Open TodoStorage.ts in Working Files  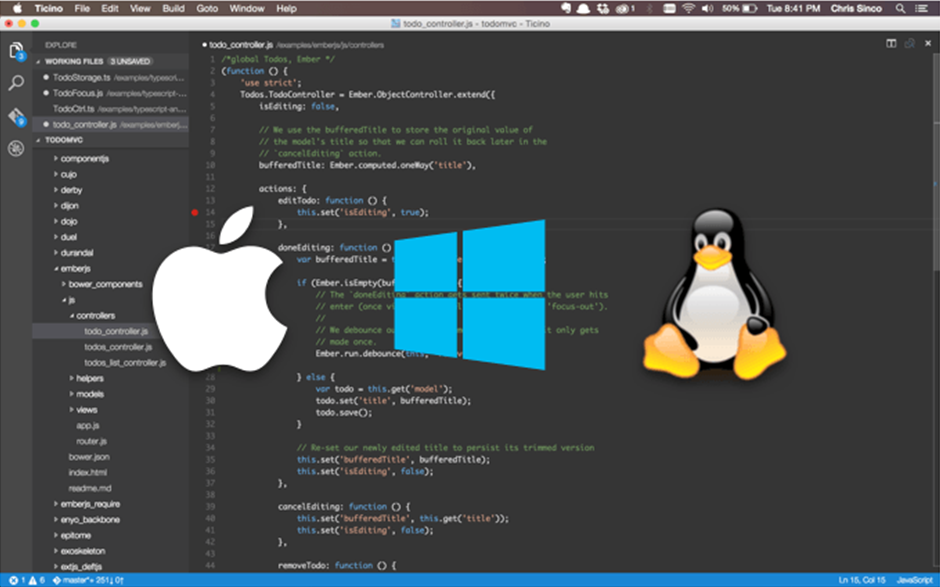112,77
